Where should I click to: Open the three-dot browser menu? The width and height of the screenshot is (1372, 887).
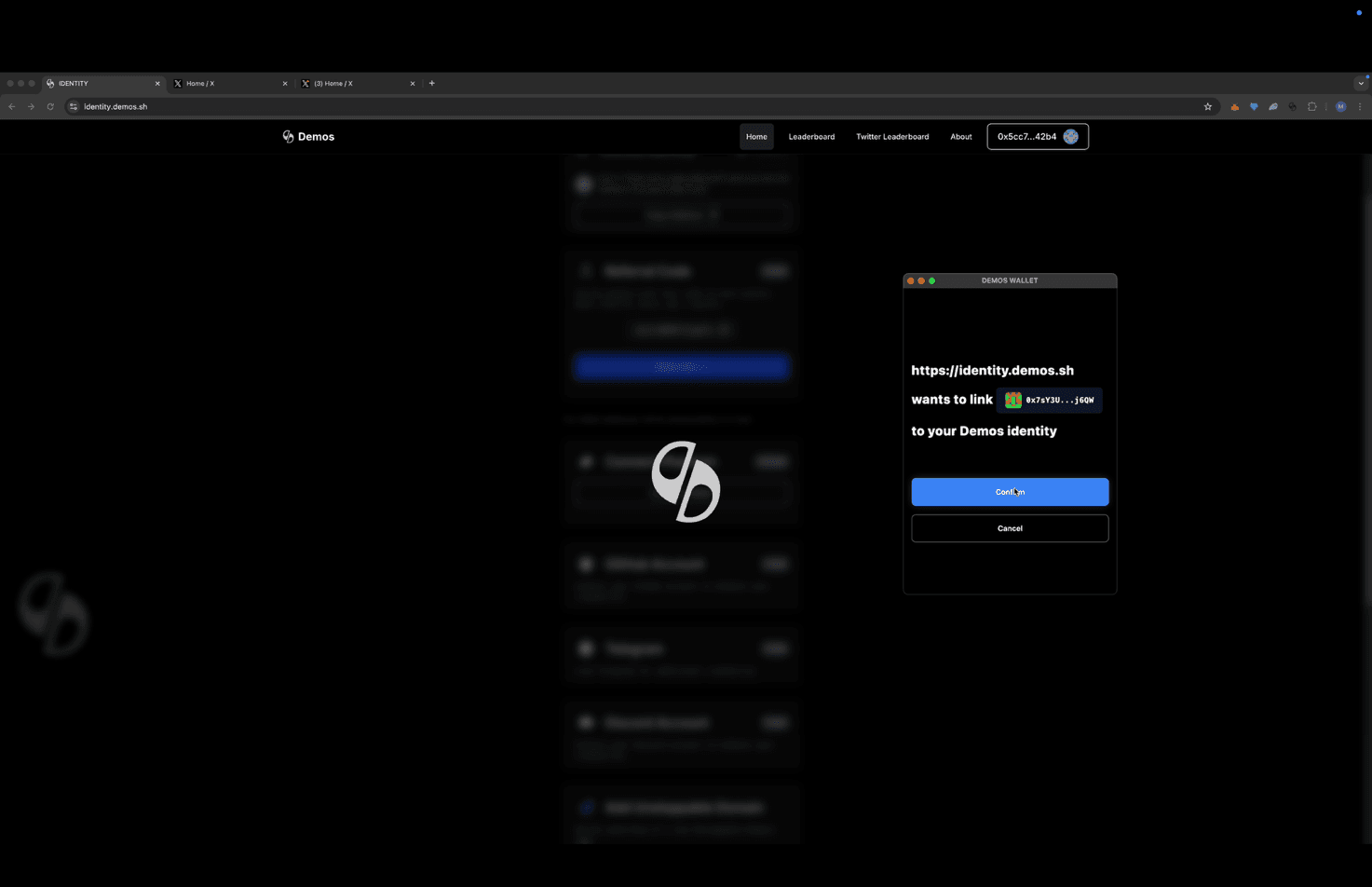click(1361, 106)
